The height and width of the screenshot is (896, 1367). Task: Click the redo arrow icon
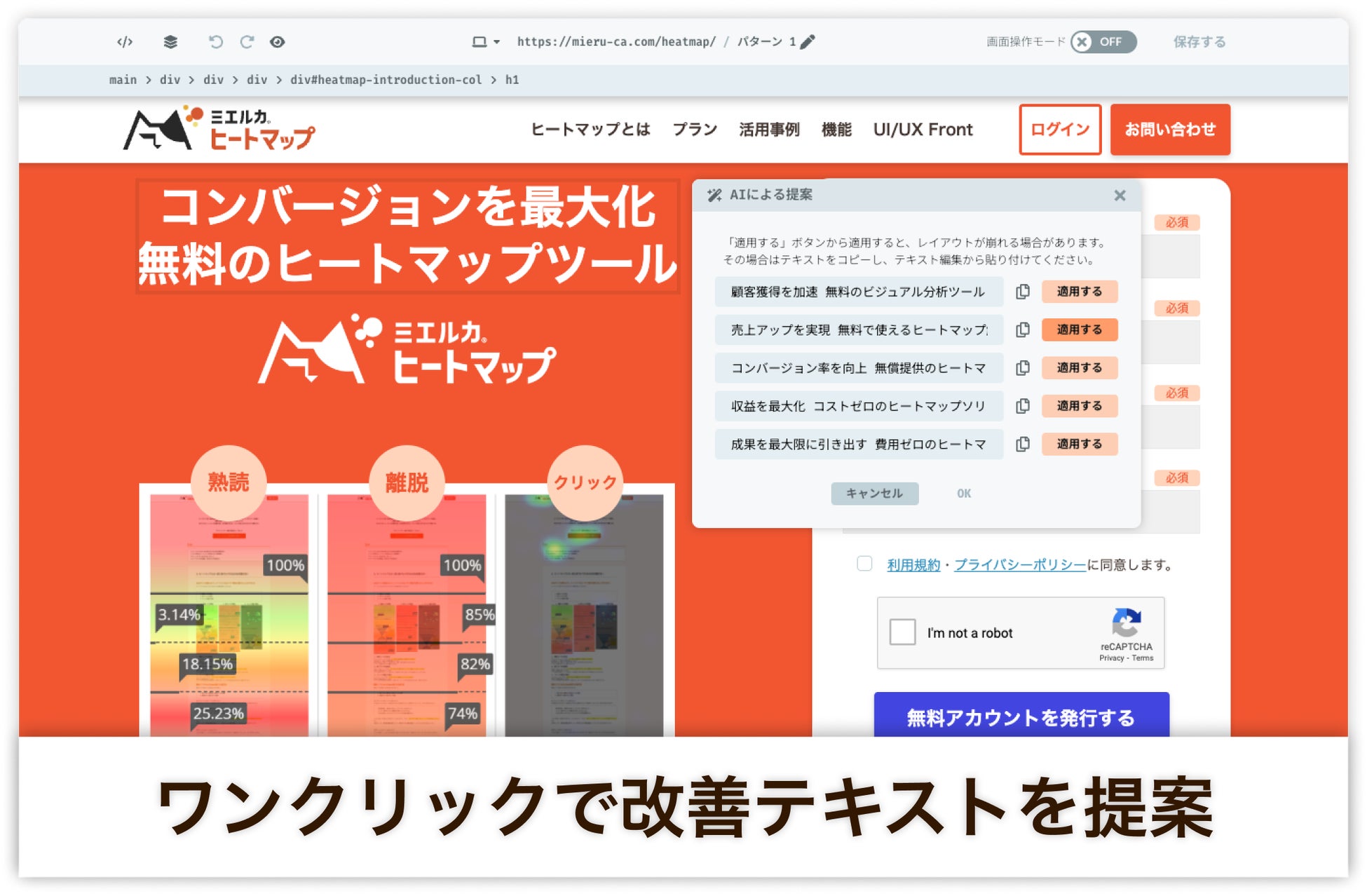247,42
